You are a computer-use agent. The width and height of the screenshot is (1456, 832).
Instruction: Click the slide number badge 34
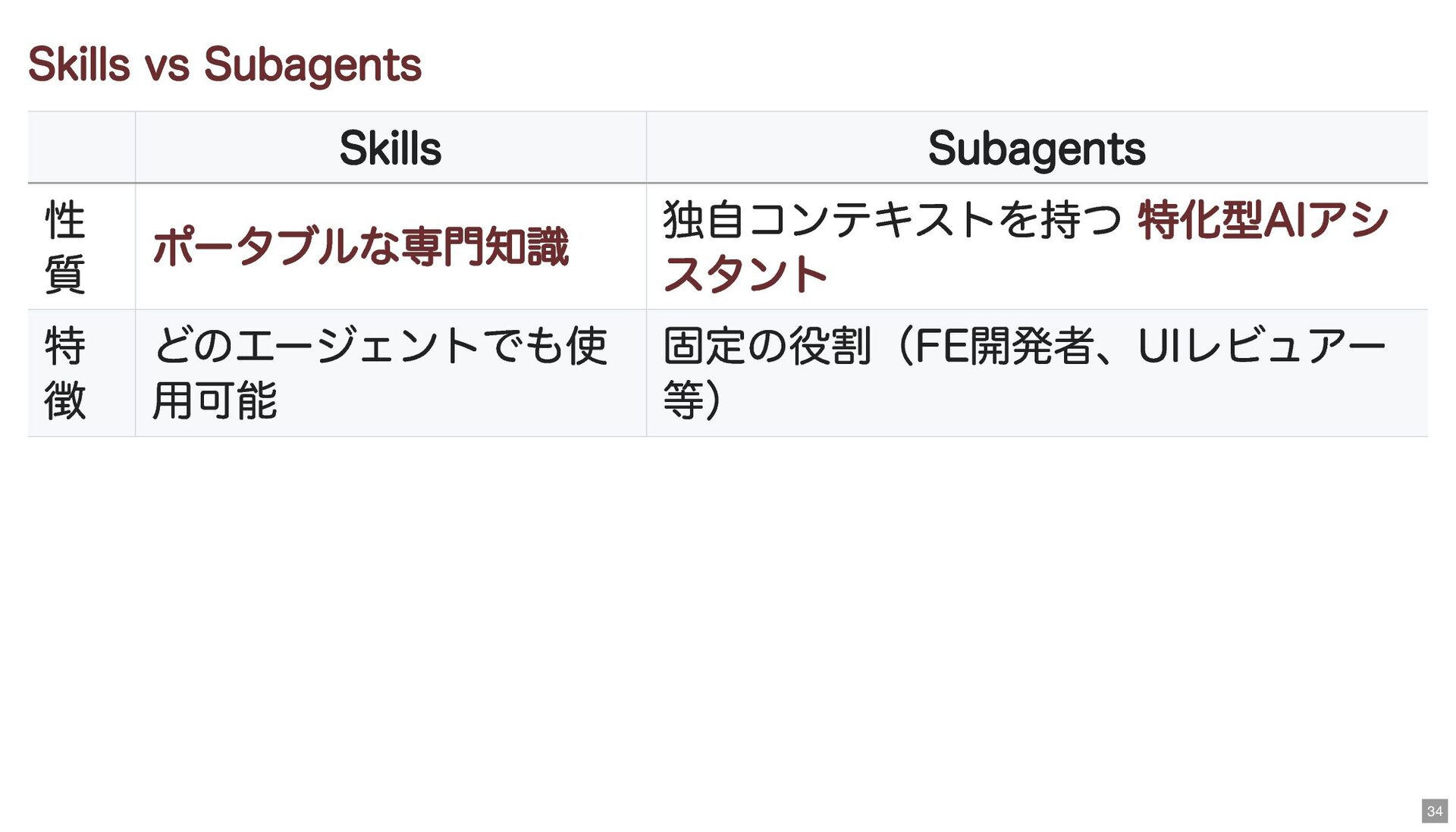point(1434,811)
